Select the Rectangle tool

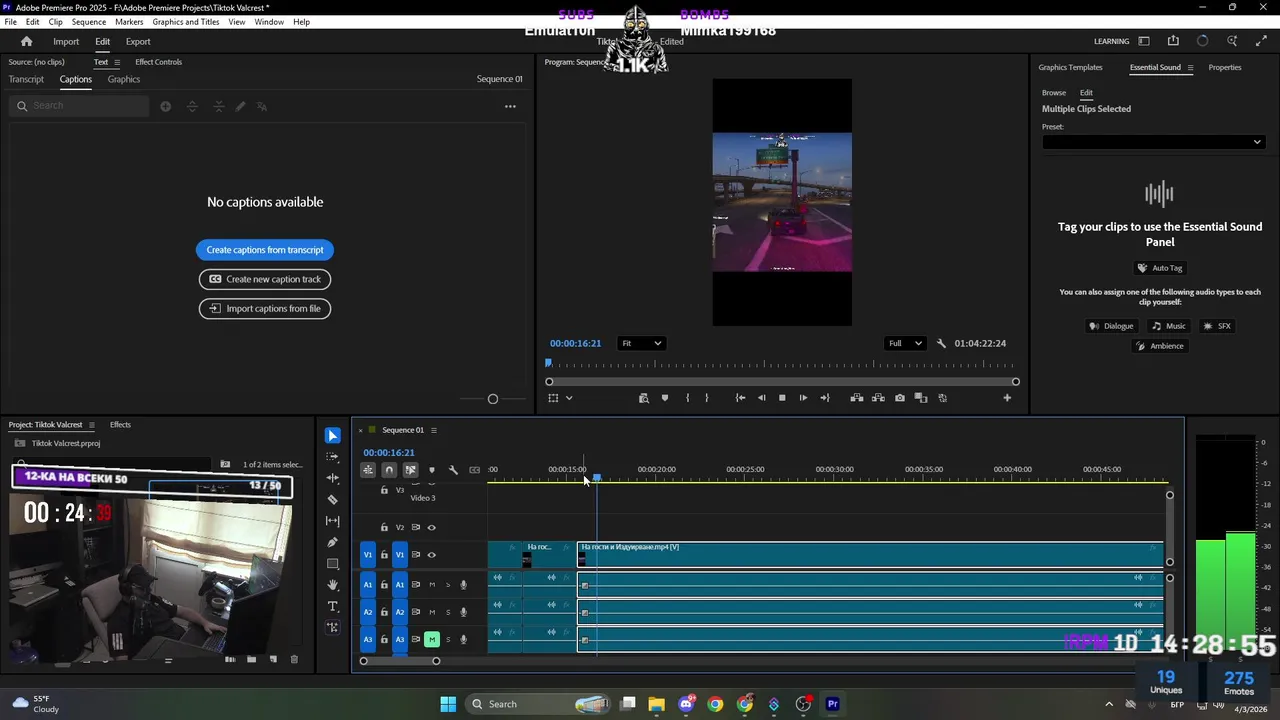pyautogui.click(x=333, y=564)
